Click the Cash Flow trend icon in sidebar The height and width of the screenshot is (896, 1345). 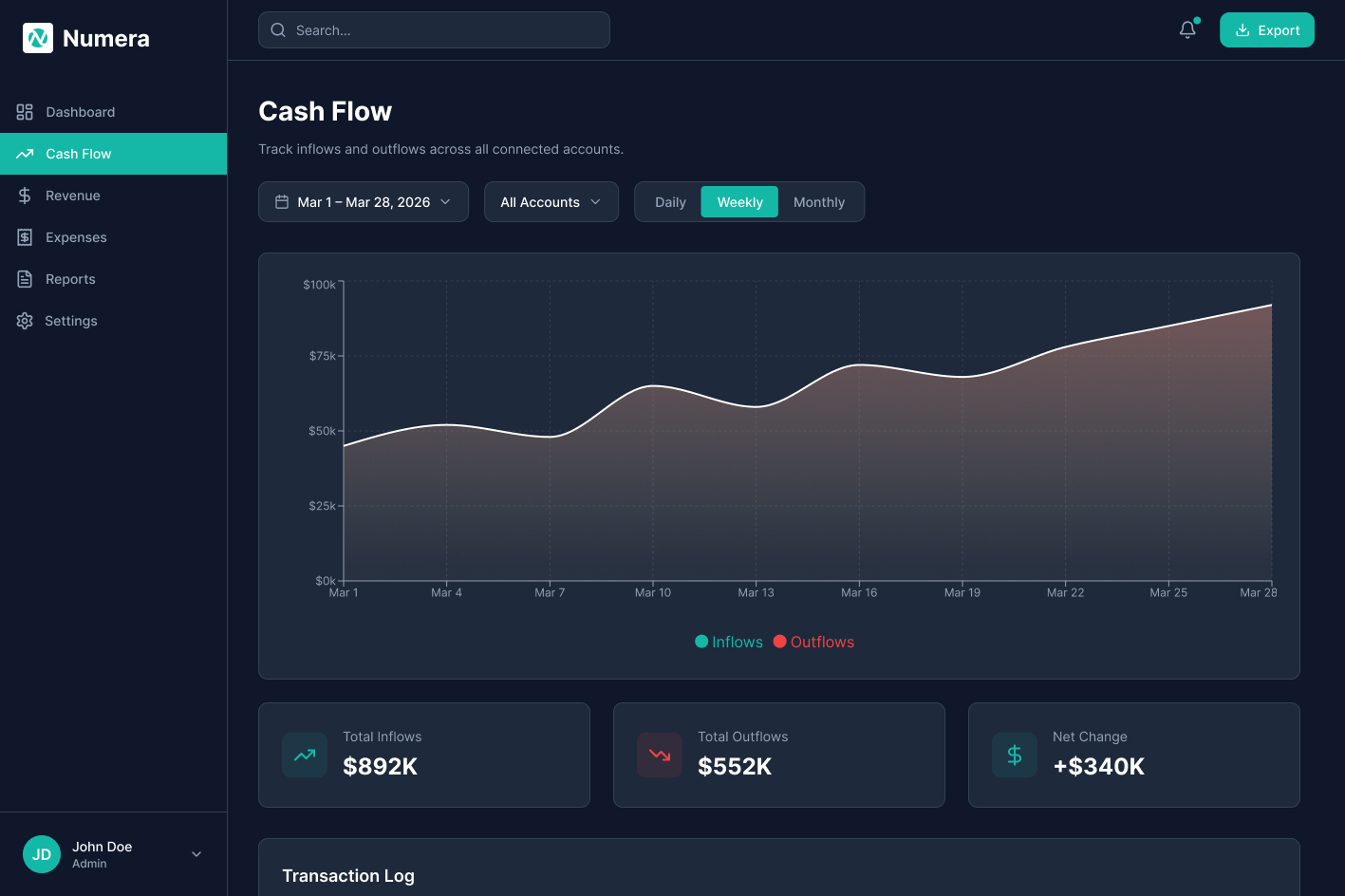pyautogui.click(x=25, y=154)
